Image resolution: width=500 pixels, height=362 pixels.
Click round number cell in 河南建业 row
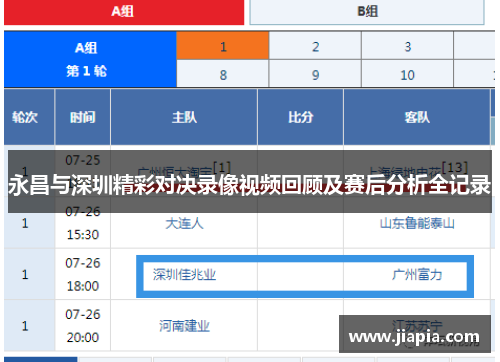pyautogui.click(x=29, y=326)
